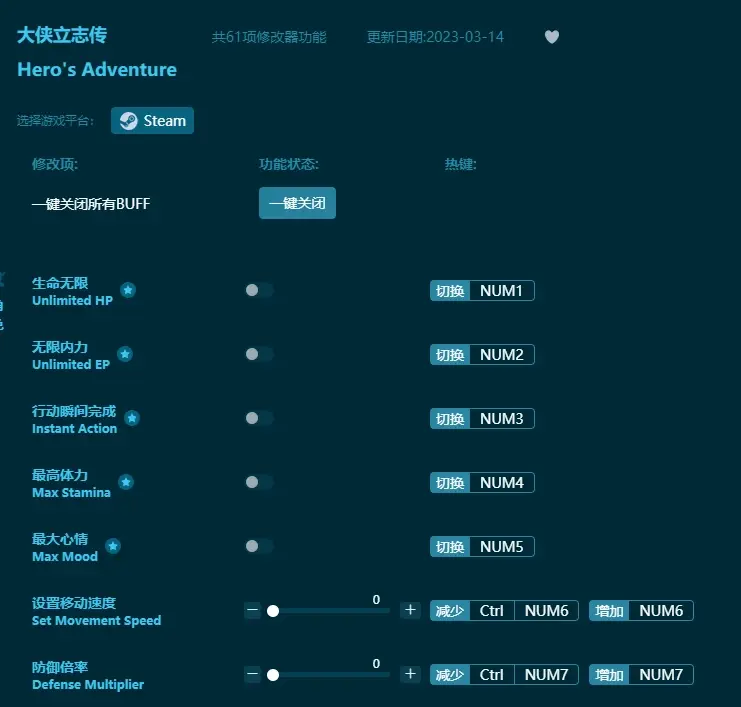Click NUM6 in Movement Speed increase hotkey
The width and height of the screenshot is (741, 707).
pos(661,611)
